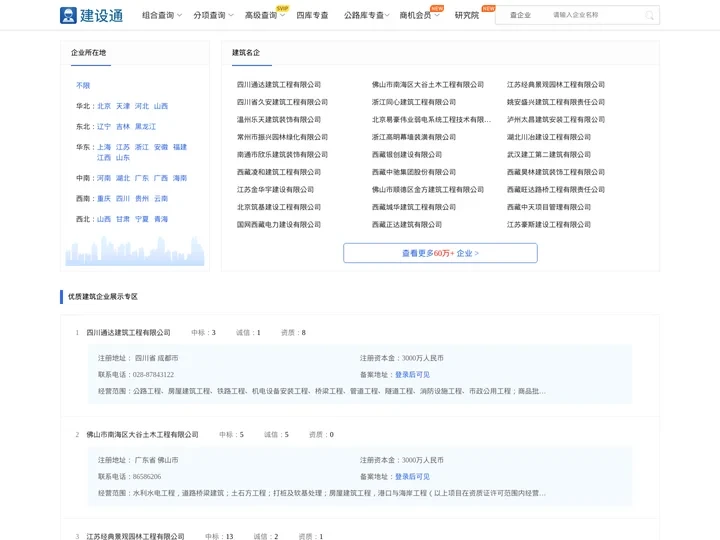The height and width of the screenshot is (540, 720).
Task: Open 江苏金华宇建设有限公司 link
Action: [x=276, y=190]
